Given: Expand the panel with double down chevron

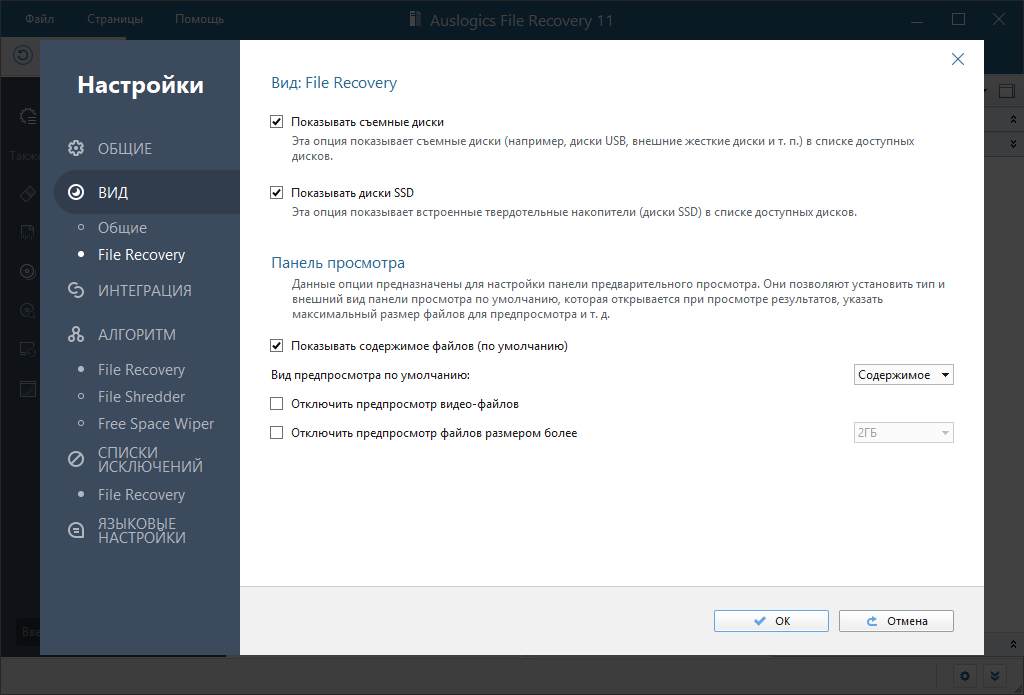Looking at the screenshot, I should point(1013,144).
